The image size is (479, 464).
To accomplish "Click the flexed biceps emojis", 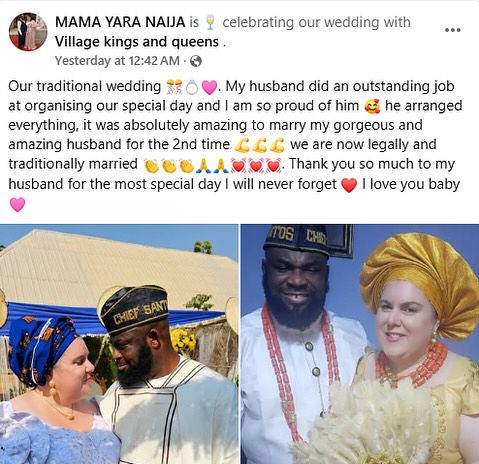I will [x=259, y=145].
